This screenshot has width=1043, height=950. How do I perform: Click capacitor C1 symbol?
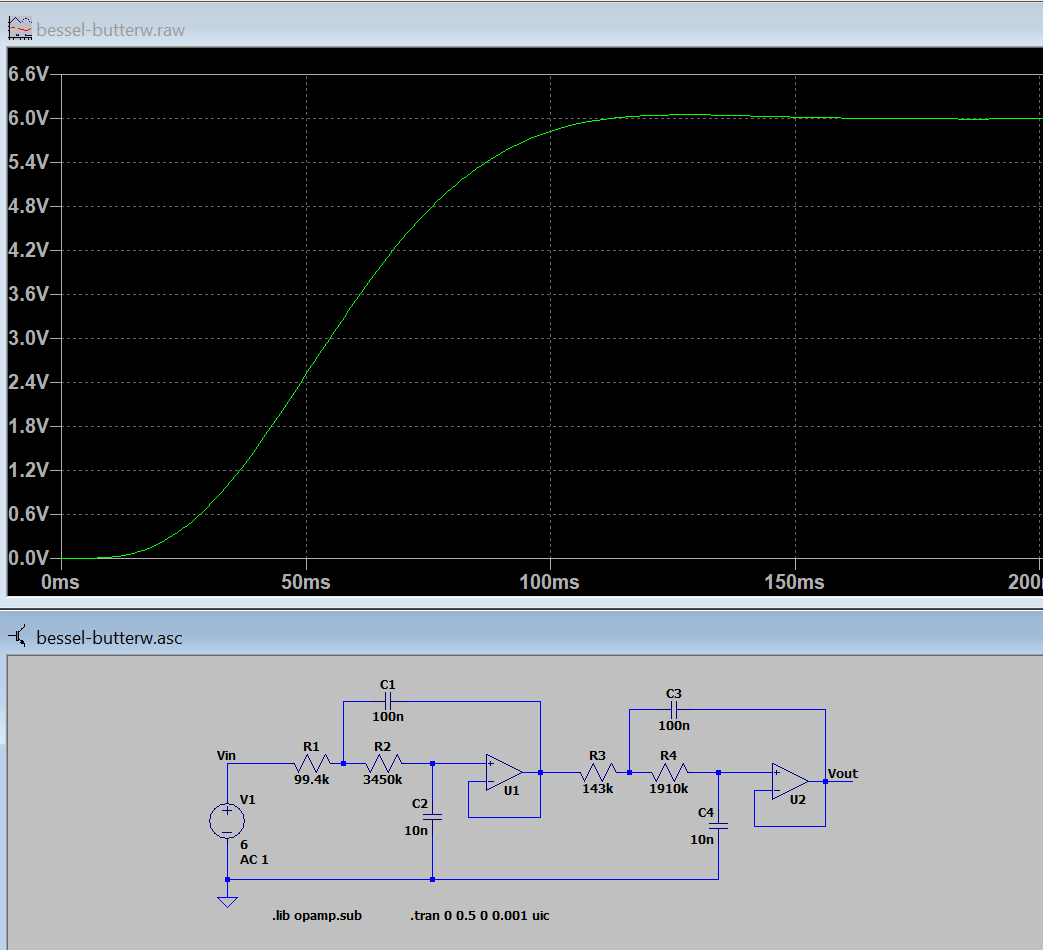pyautogui.click(x=388, y=701)
